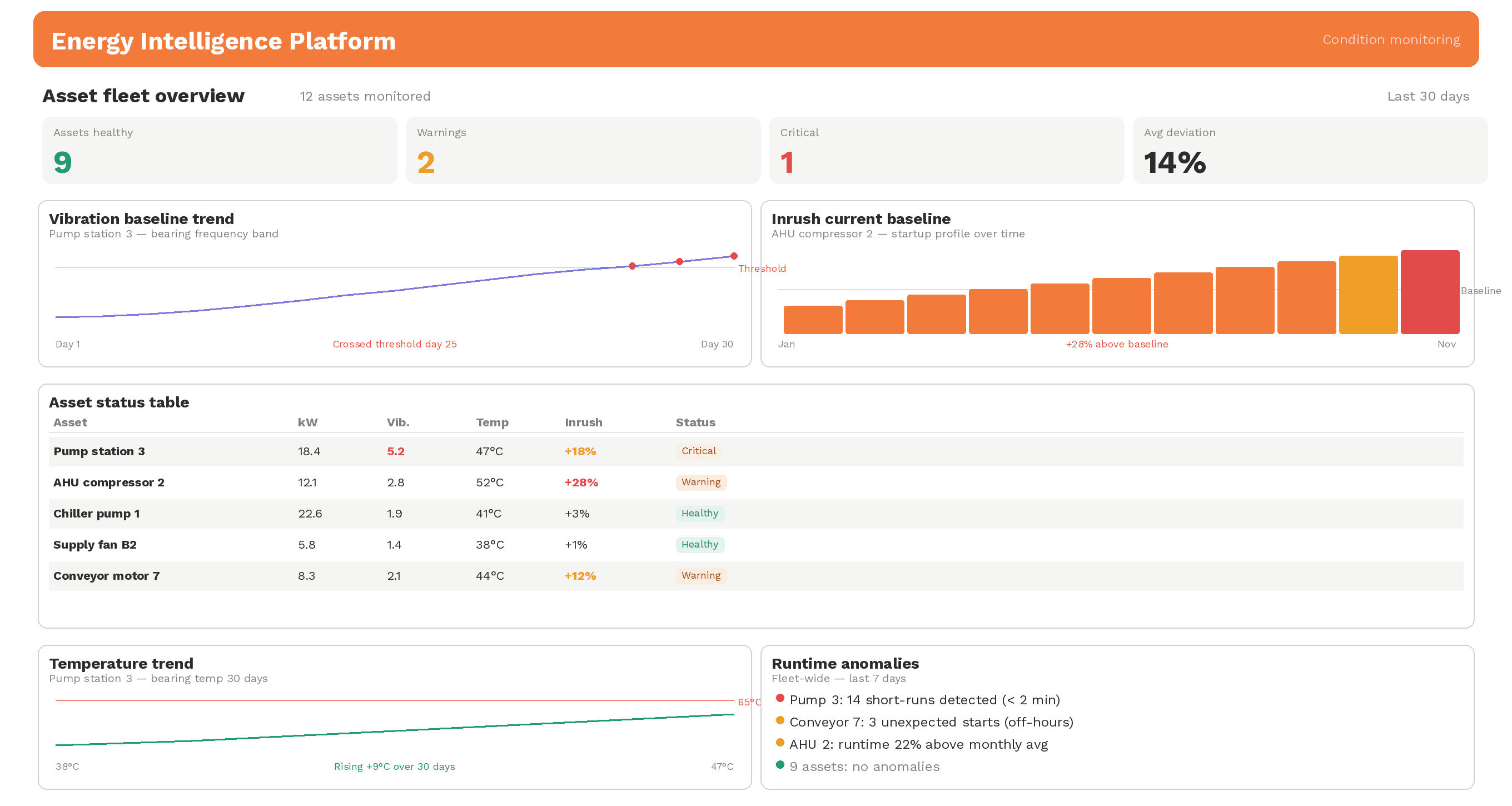Image resolution: width=1512 pixels, height=806 pixels.
Task: Toggle the Warning badge on AHU compressor 2
Action: tap(701, 482)
